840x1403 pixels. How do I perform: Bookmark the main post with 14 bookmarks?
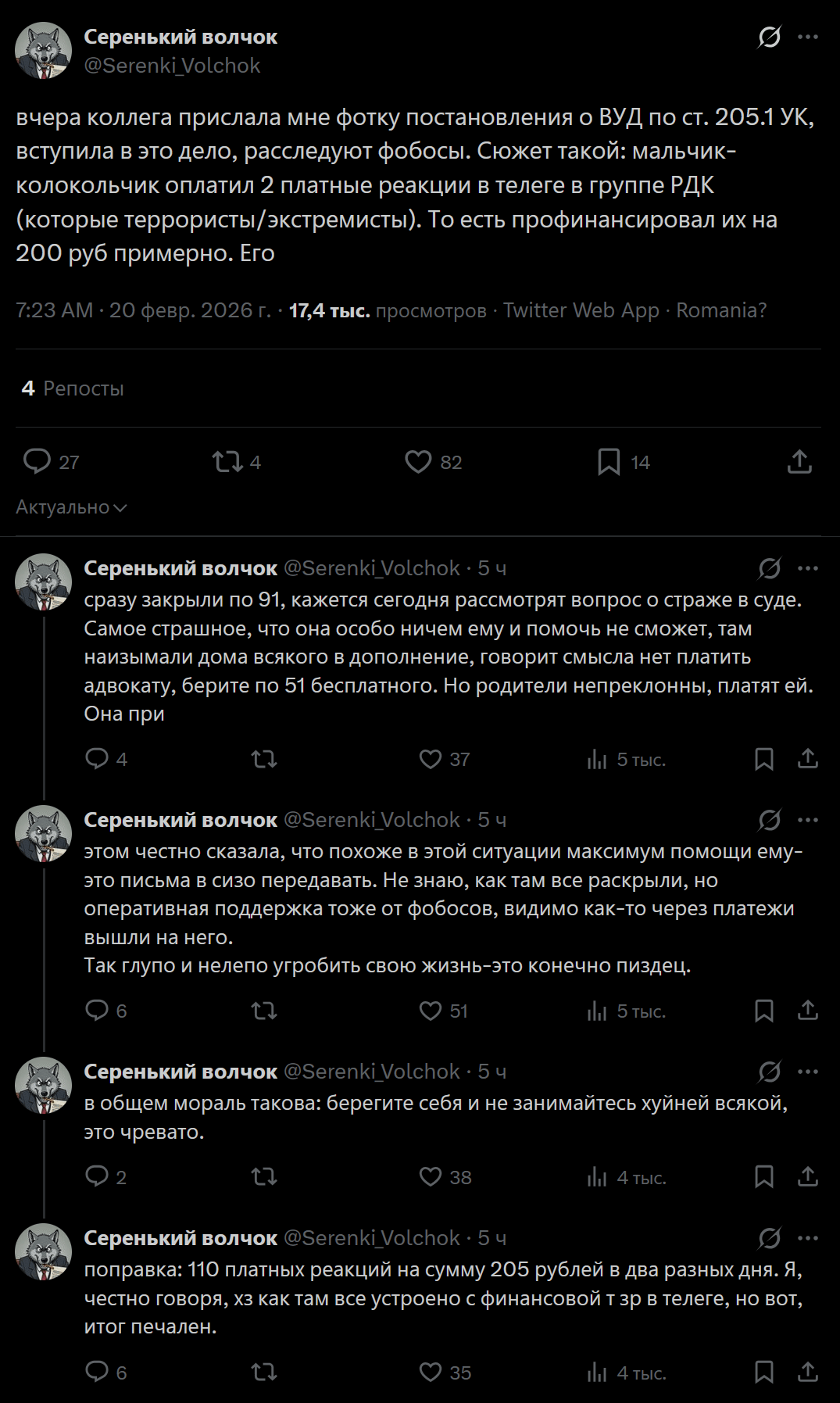609,462
